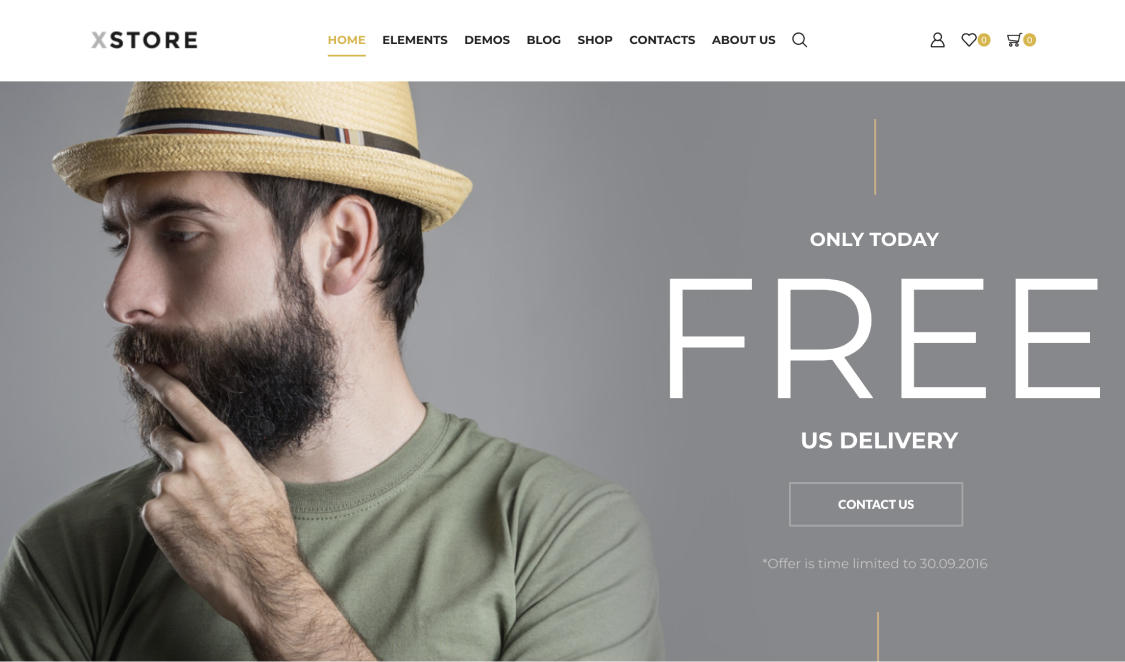Click the wishlist count badge
The image size is (1125, 662).
tap(984, 40)
